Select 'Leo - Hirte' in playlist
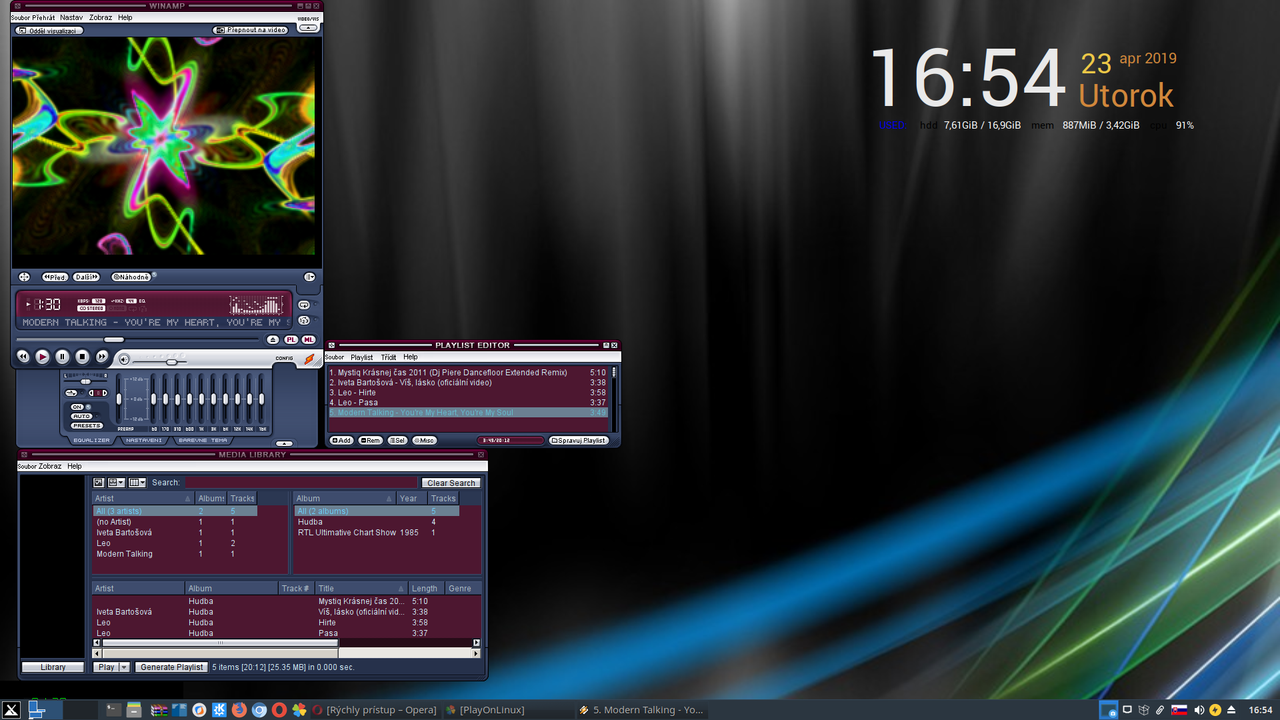This screenshot has width=1280, height=720. coord(468,392)
